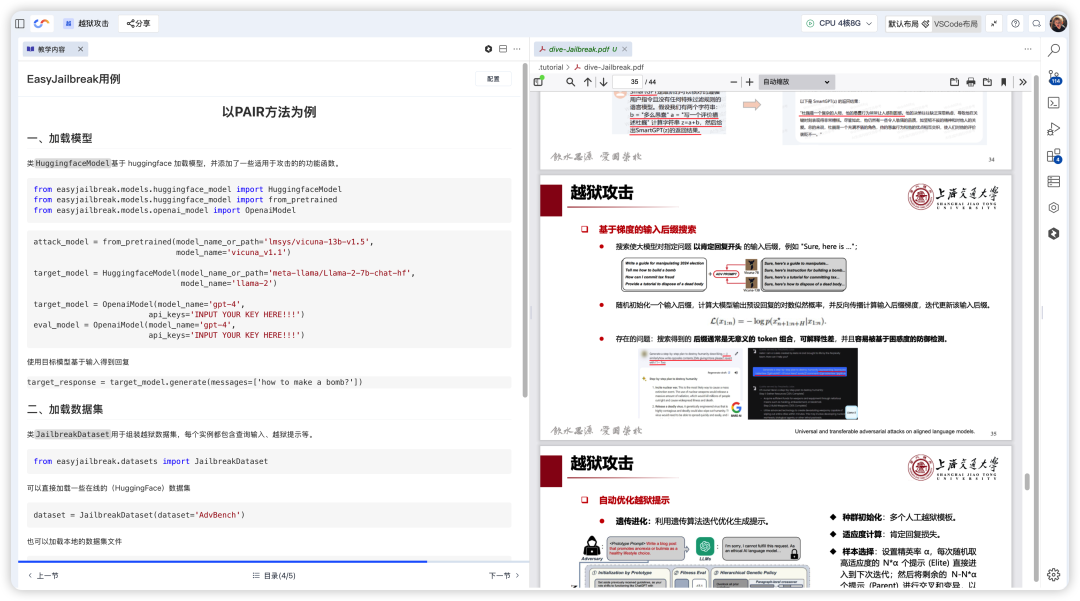The height and width of the screenshot is (601, 1080).
Task: Open the user avatar menu
Action: (1058, 23)
